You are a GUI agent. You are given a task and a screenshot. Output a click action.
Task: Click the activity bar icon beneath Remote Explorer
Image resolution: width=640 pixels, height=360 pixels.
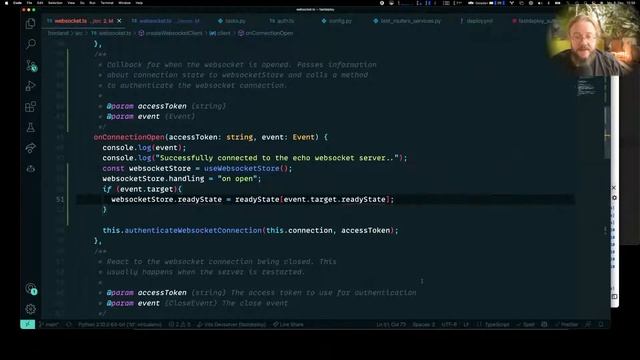(x=31, y=169)
